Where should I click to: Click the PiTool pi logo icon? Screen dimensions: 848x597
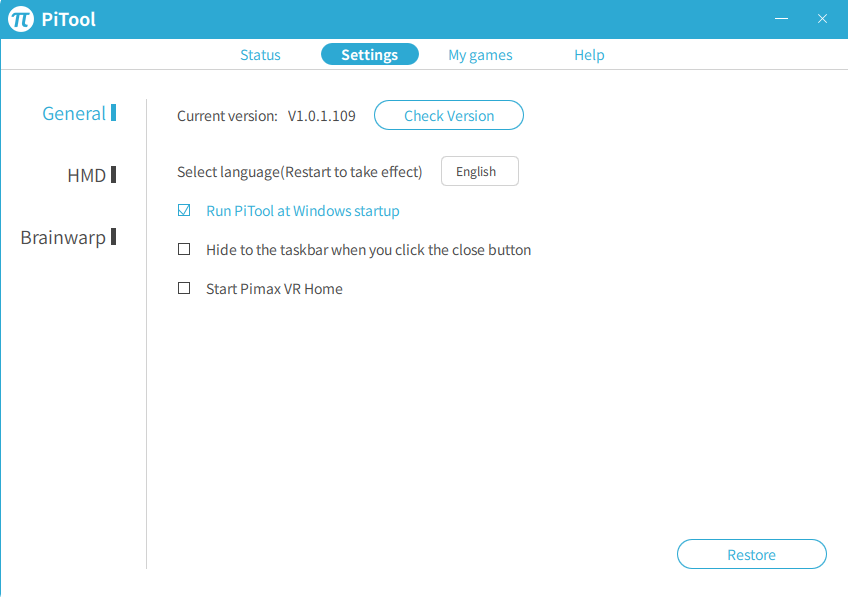pyautogui.click(x=21, y=19)
